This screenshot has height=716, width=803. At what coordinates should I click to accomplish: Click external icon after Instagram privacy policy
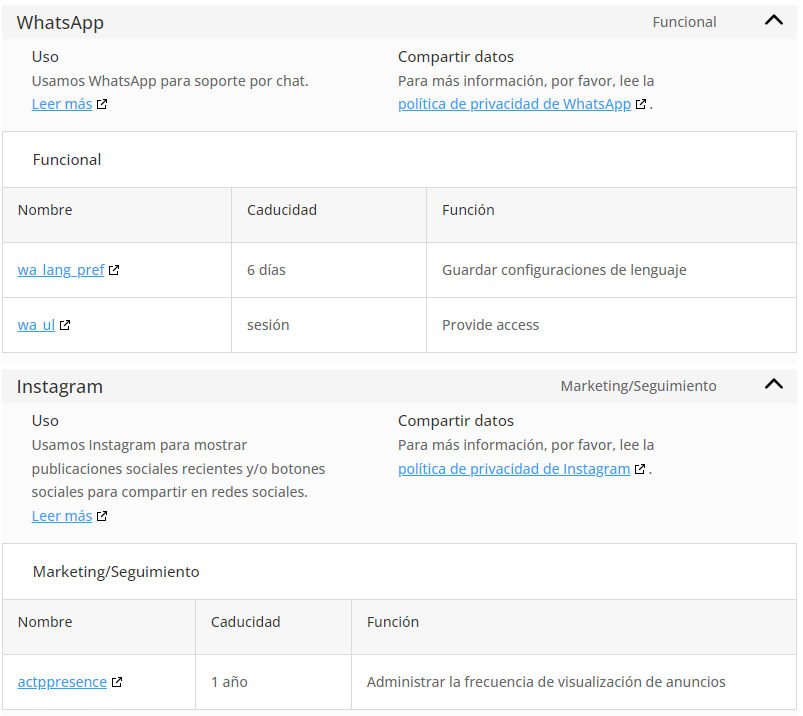point(640,469)
